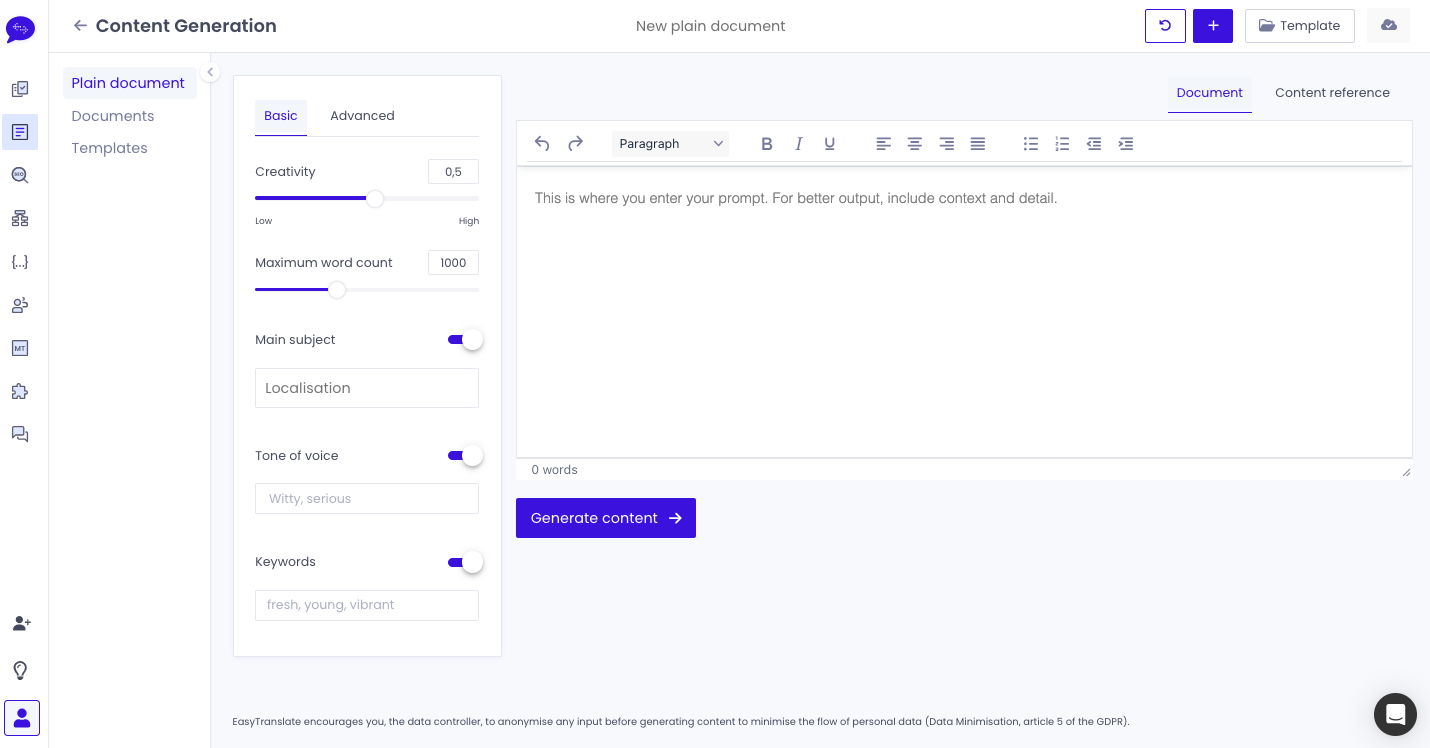Click the cloud save icon
The width and height of the screenshot is (1430, 748).
1388,26
